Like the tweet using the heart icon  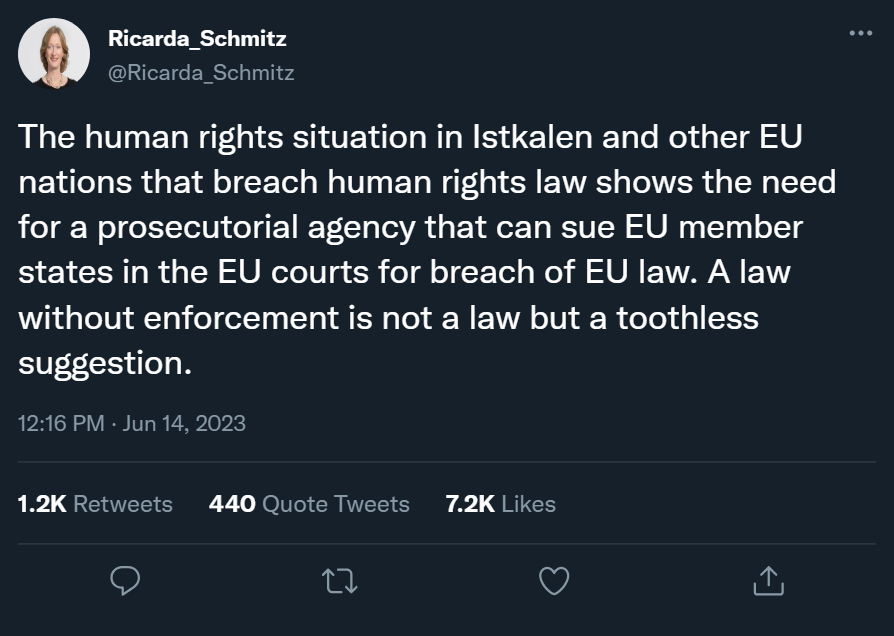(x=554, y=579)
